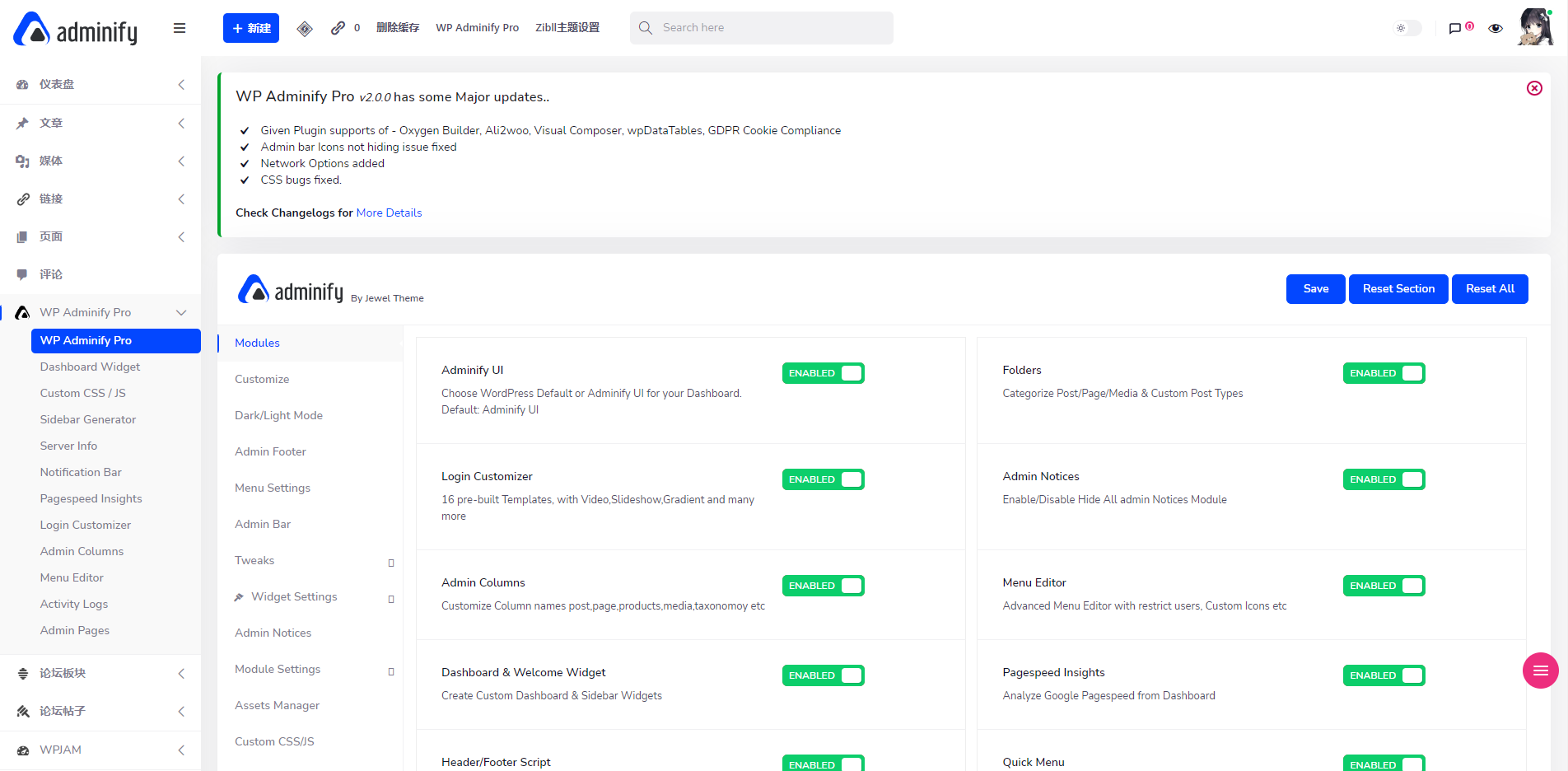Open the Admin Bar settings tab
Image resolution: width=1568 pixels, height=771 pixels.
[x=310, y=524]
